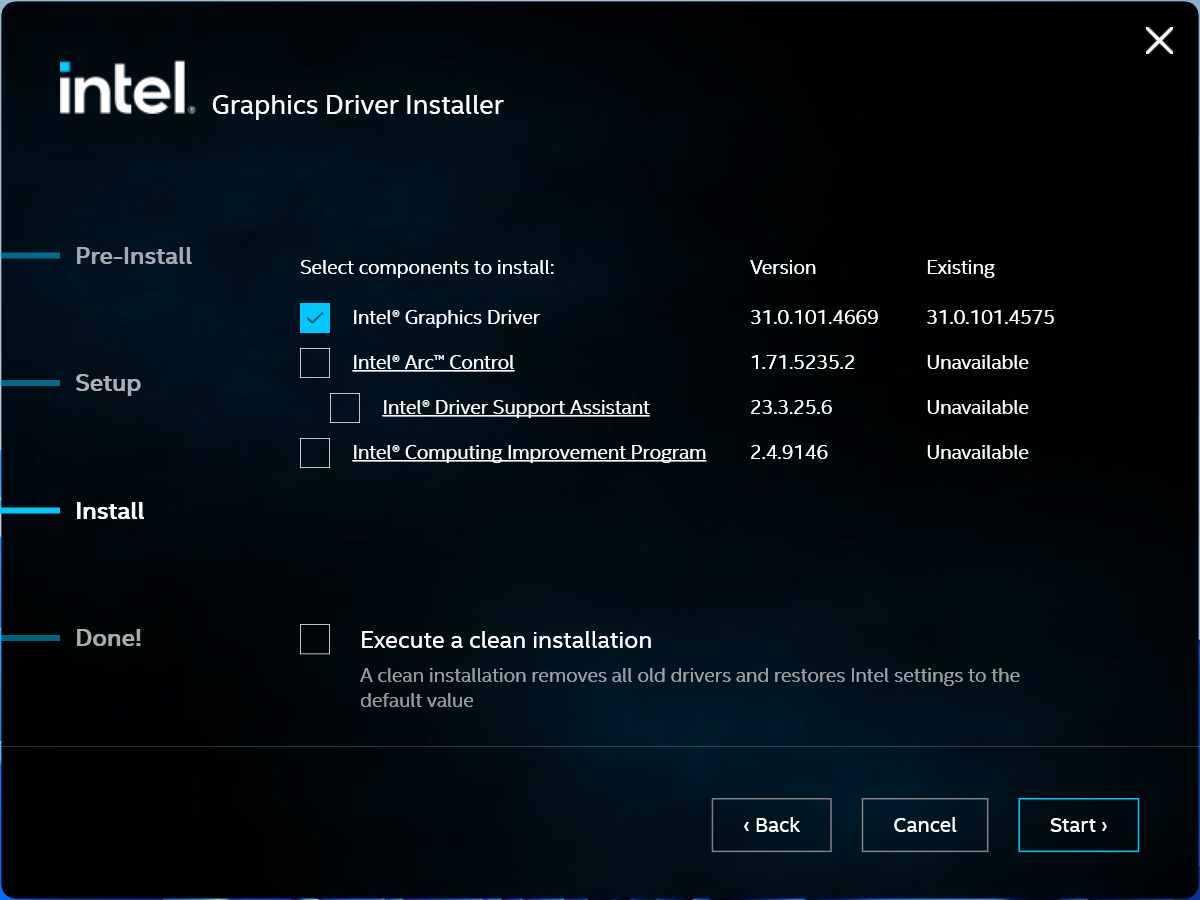Screen dimensions: 1200x900
Task: Select the Pre-Install step
Action: (x=134, y=256)
